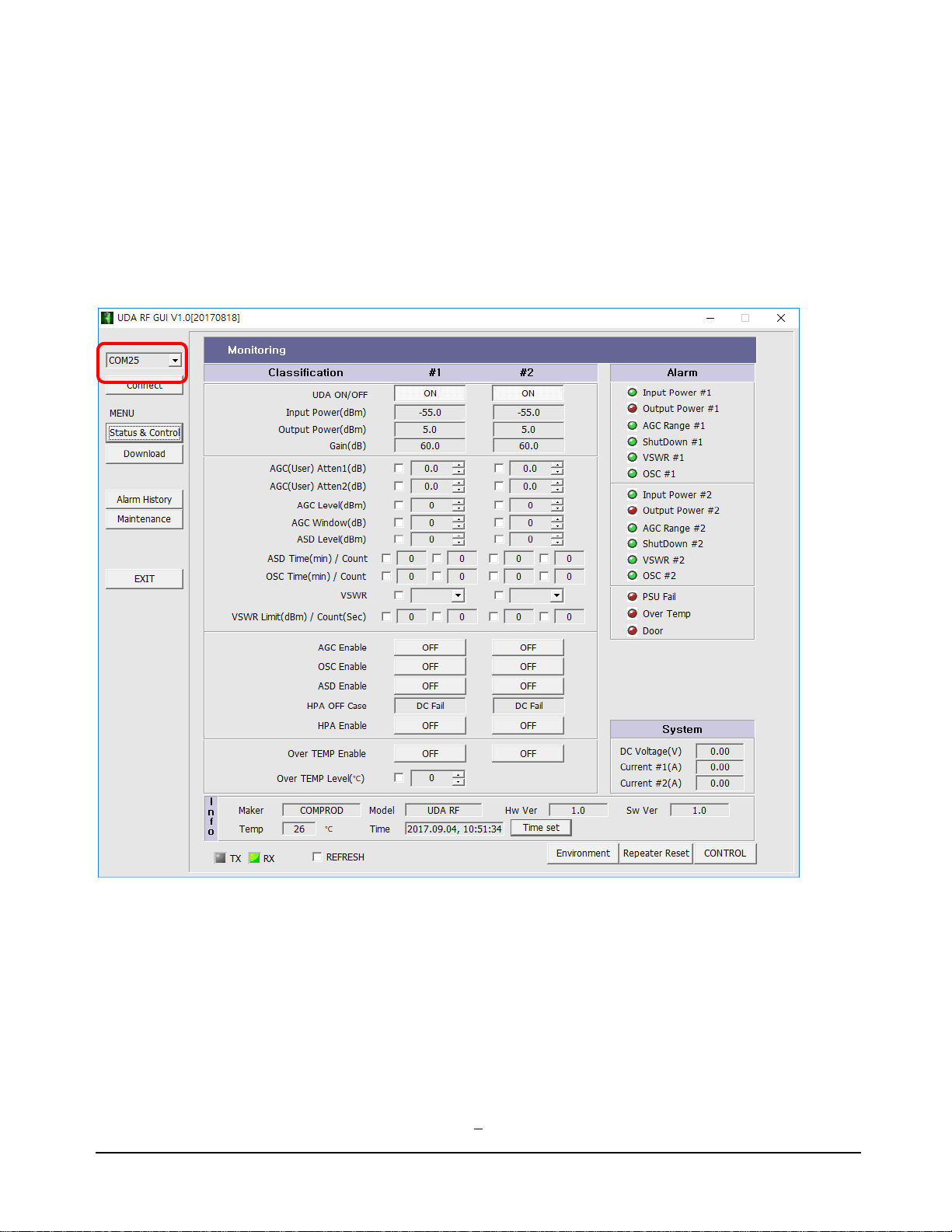Viewport: 952px width, 1232px height.
Task: Adjust AGC(User) Atten1 #1 spinner arrows
Action: (x=459, y=468)
